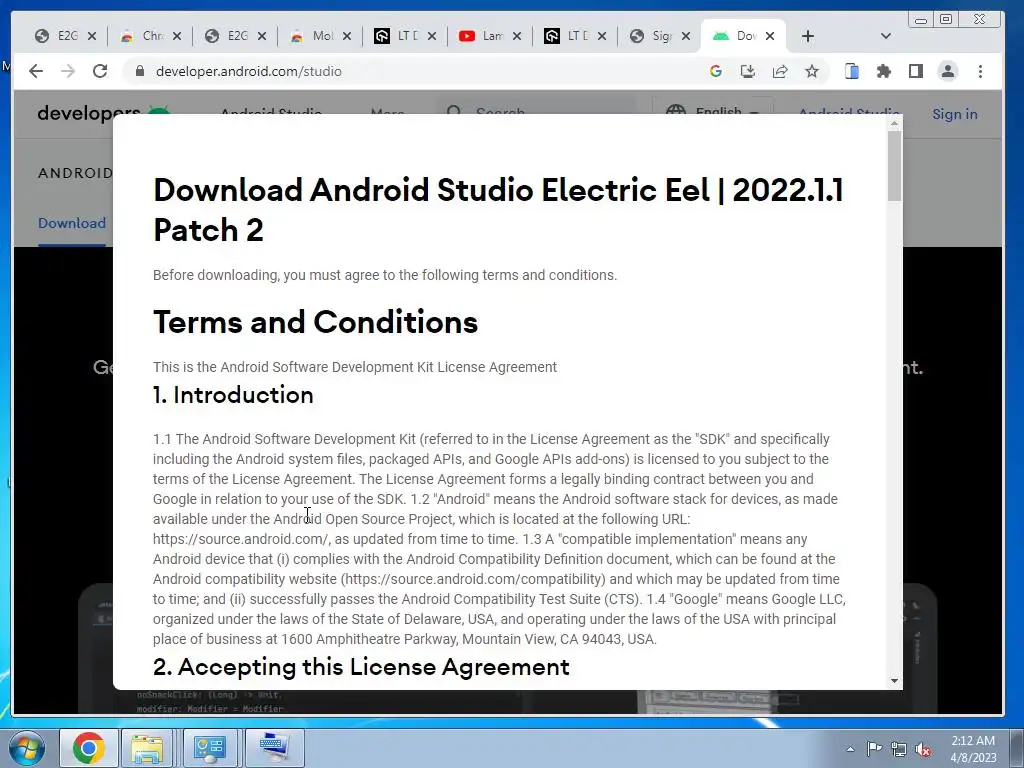Close the active Dov Android tab
This screenshot has height=768, width=1024.
[x=770, y=36]
